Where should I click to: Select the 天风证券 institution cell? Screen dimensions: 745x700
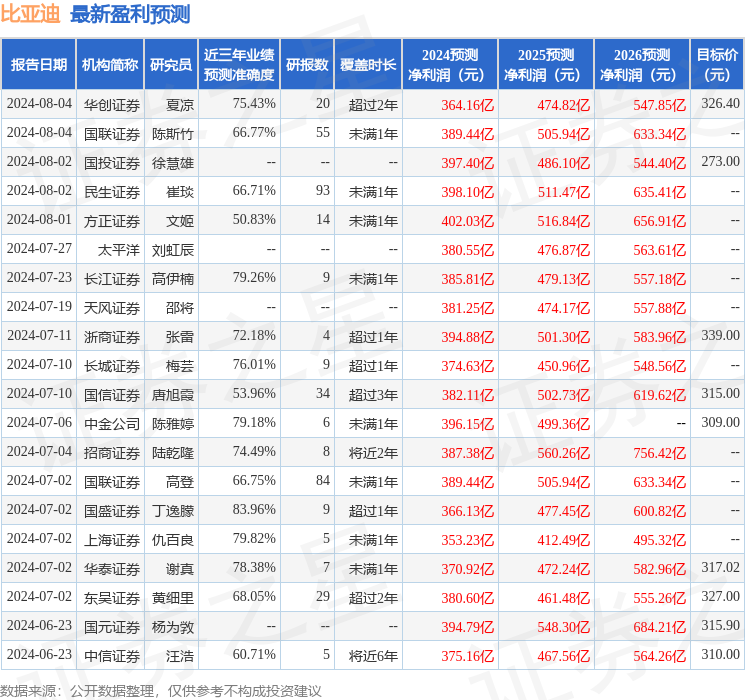tap(112, 307)
